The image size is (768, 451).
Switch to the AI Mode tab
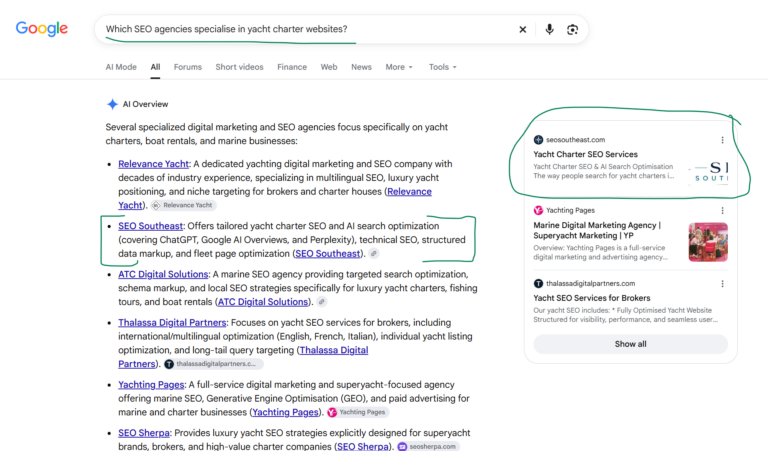coord(121,67)
